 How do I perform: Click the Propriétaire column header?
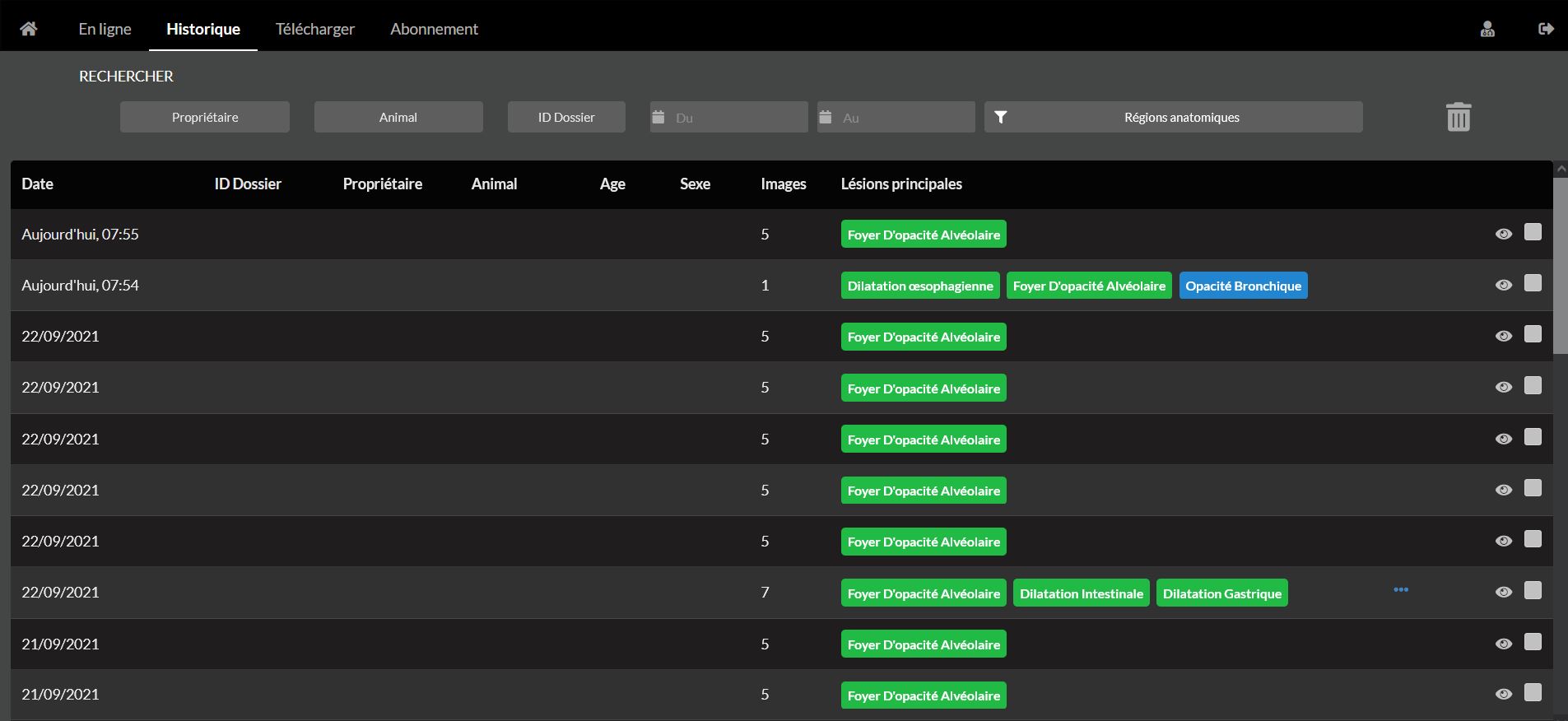[383, 184]
